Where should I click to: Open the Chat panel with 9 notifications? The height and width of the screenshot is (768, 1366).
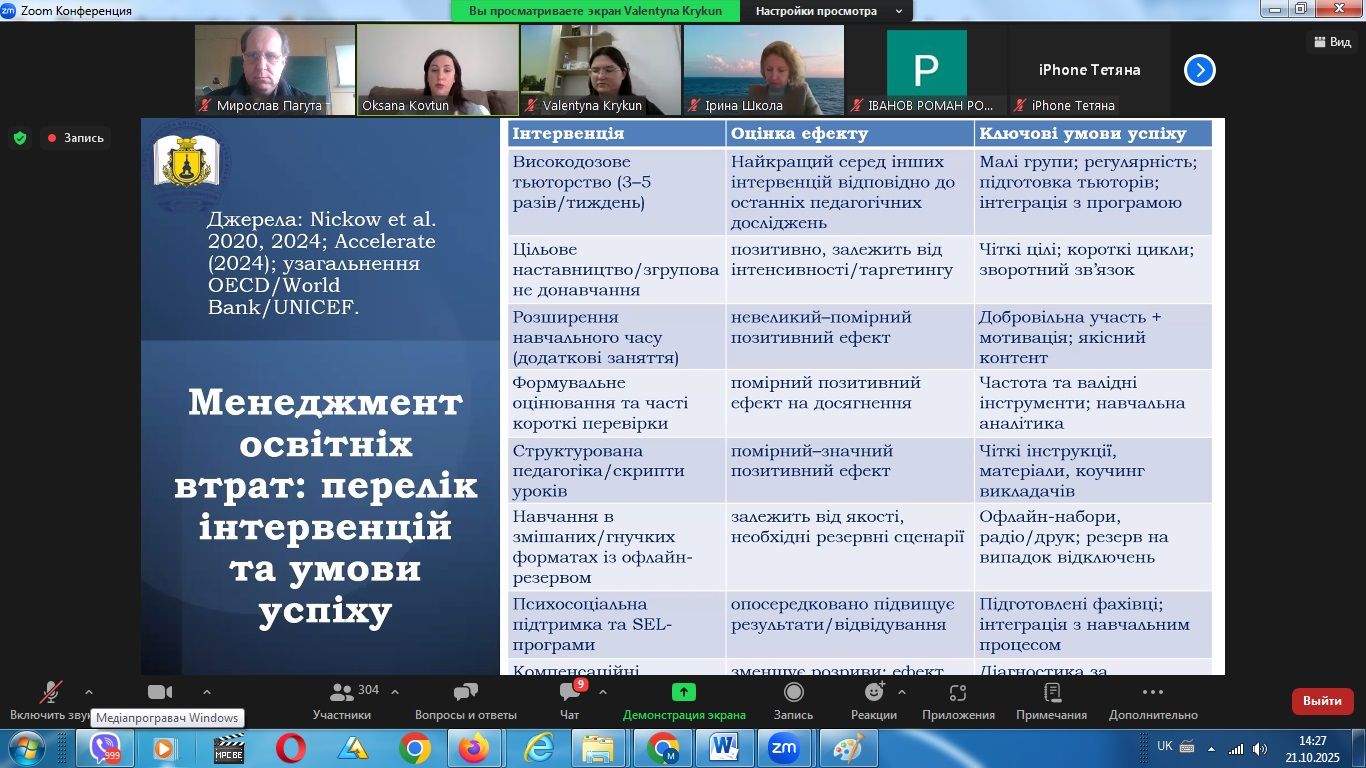[570, 693]
